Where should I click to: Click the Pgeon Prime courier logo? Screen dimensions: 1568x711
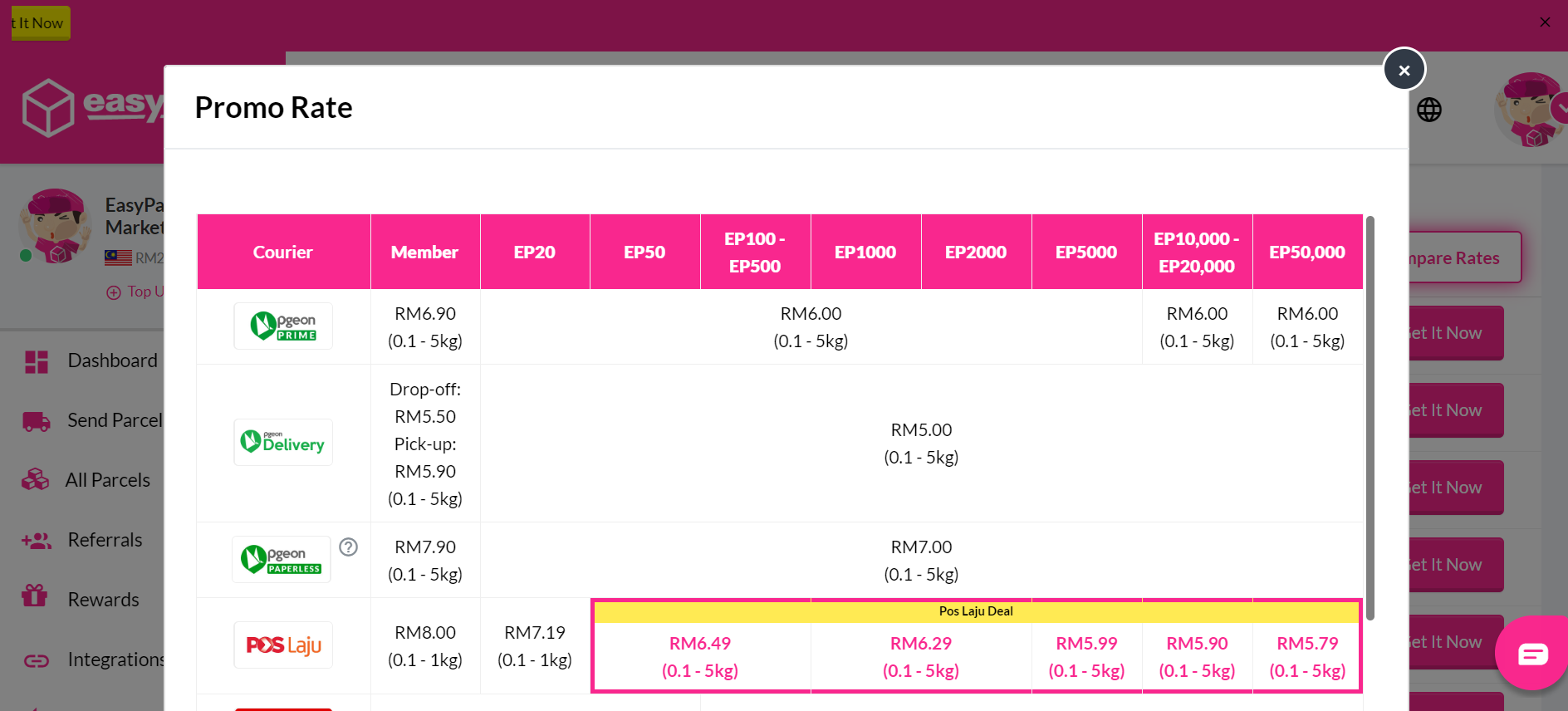[283, 326]
